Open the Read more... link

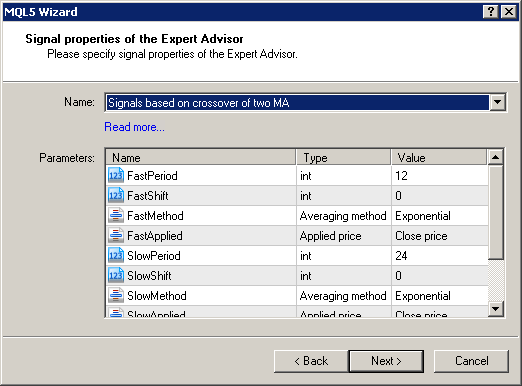click(x=134, y=127)
